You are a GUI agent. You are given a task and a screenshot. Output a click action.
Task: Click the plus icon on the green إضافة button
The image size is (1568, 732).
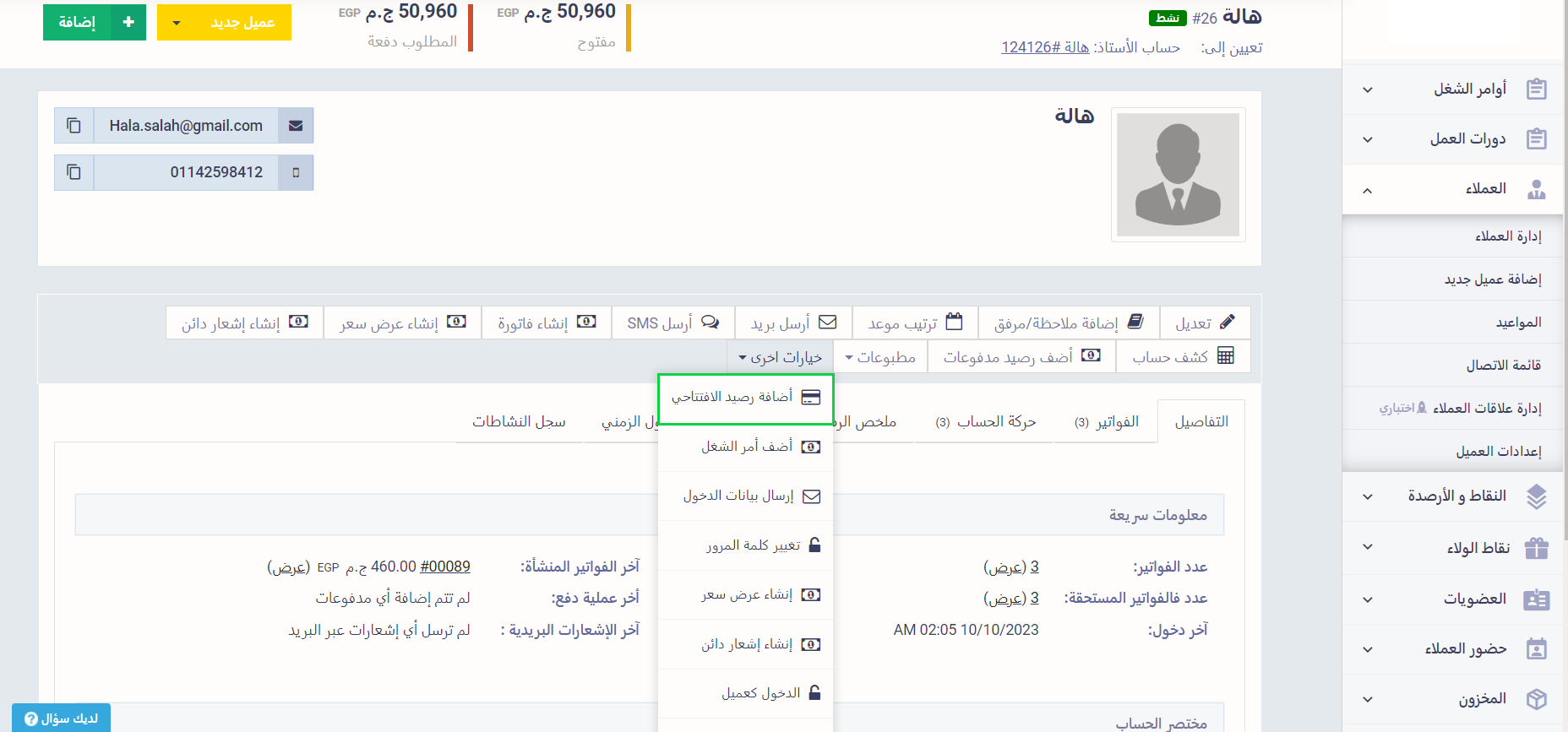(x=128, y=22)
